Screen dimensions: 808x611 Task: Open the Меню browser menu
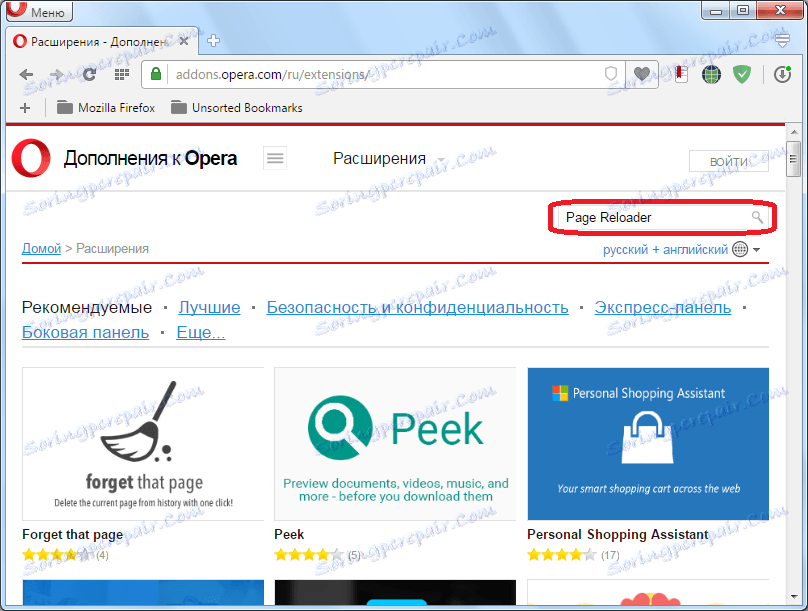tap(38, 11)
